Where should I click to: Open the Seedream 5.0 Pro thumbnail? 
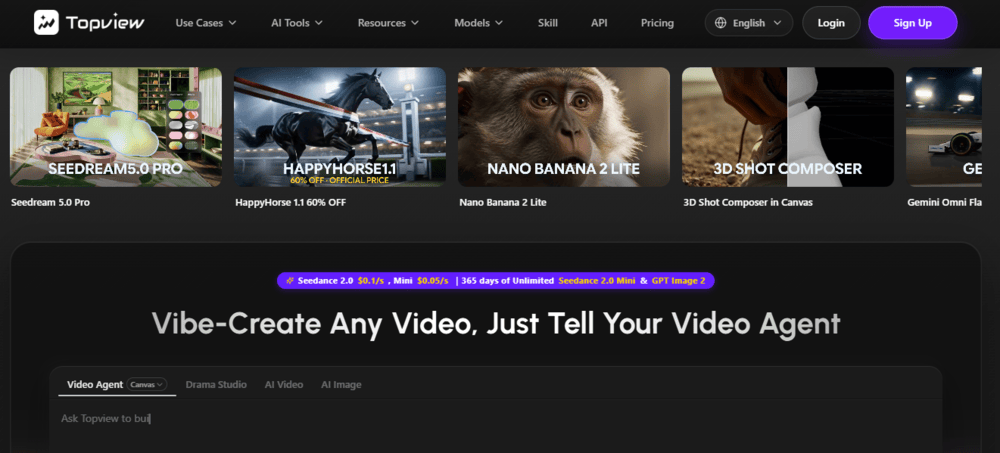116,127
